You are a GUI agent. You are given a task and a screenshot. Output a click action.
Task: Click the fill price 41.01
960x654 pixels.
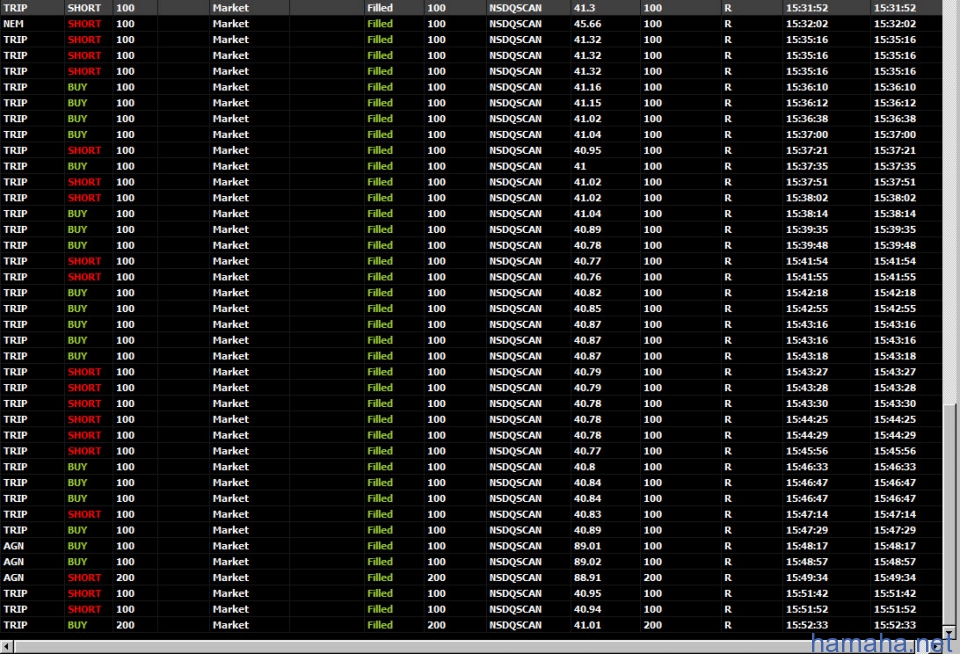coord(587,625)
